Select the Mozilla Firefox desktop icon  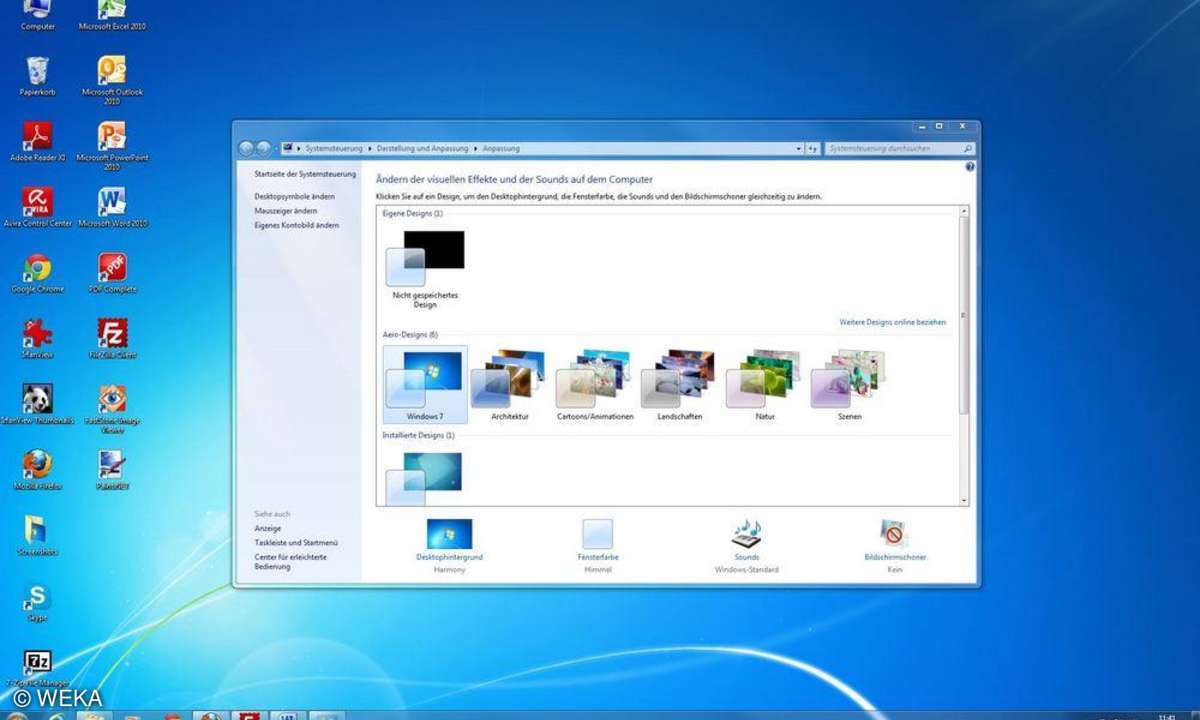37,470
